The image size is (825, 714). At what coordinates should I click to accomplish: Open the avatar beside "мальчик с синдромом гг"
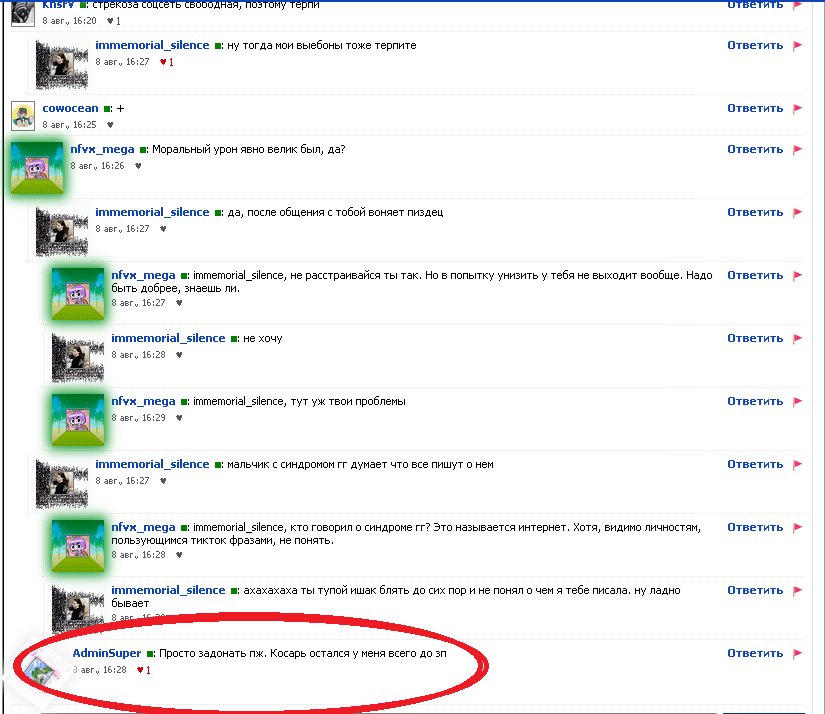(62, 483)
